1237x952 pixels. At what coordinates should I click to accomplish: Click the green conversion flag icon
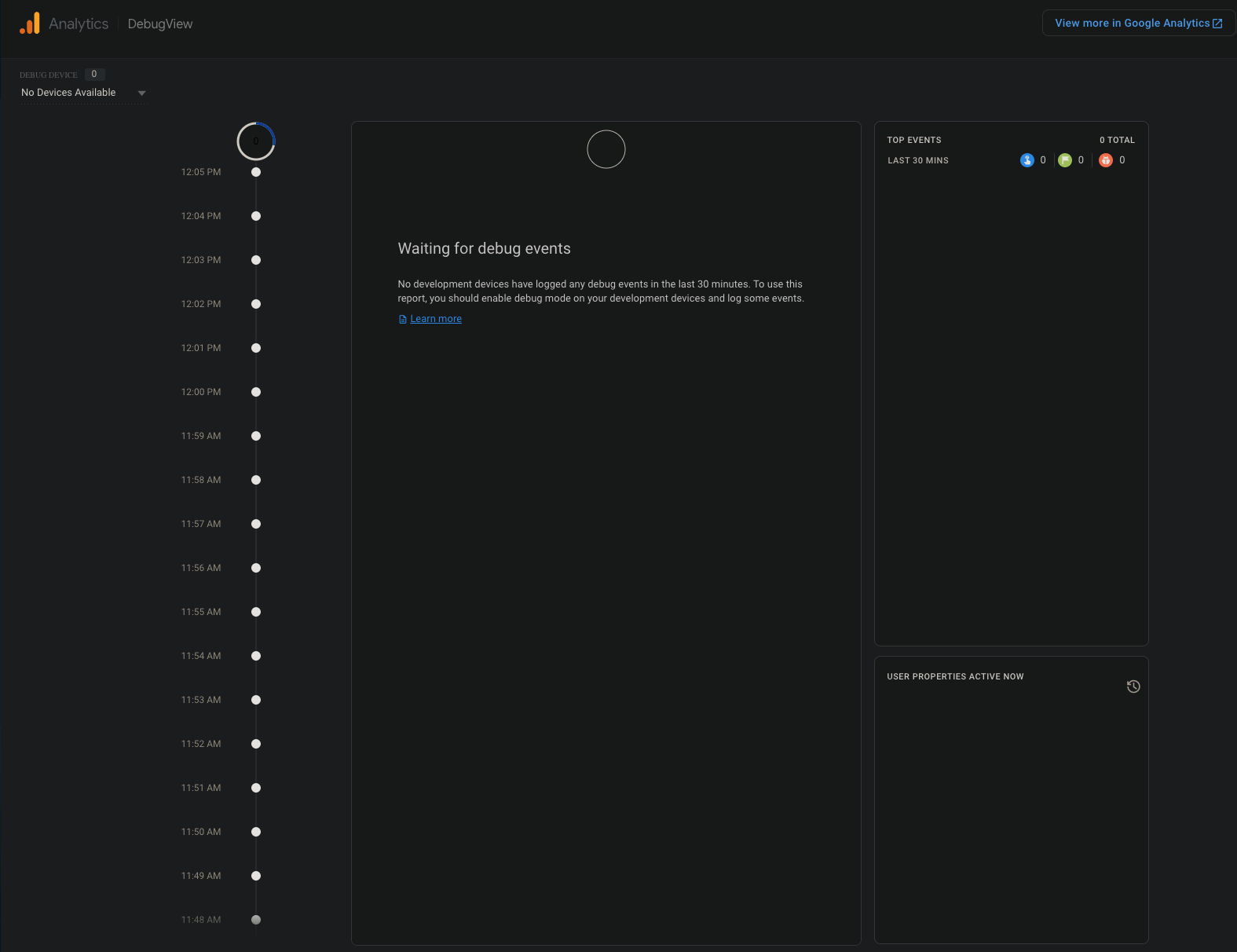[x=1065, y=160]
